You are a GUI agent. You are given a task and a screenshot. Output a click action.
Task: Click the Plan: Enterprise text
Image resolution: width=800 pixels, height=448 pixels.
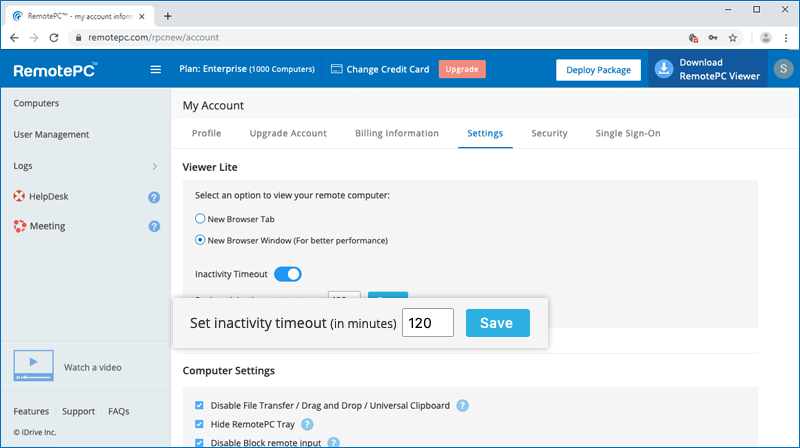pos(246,69)
